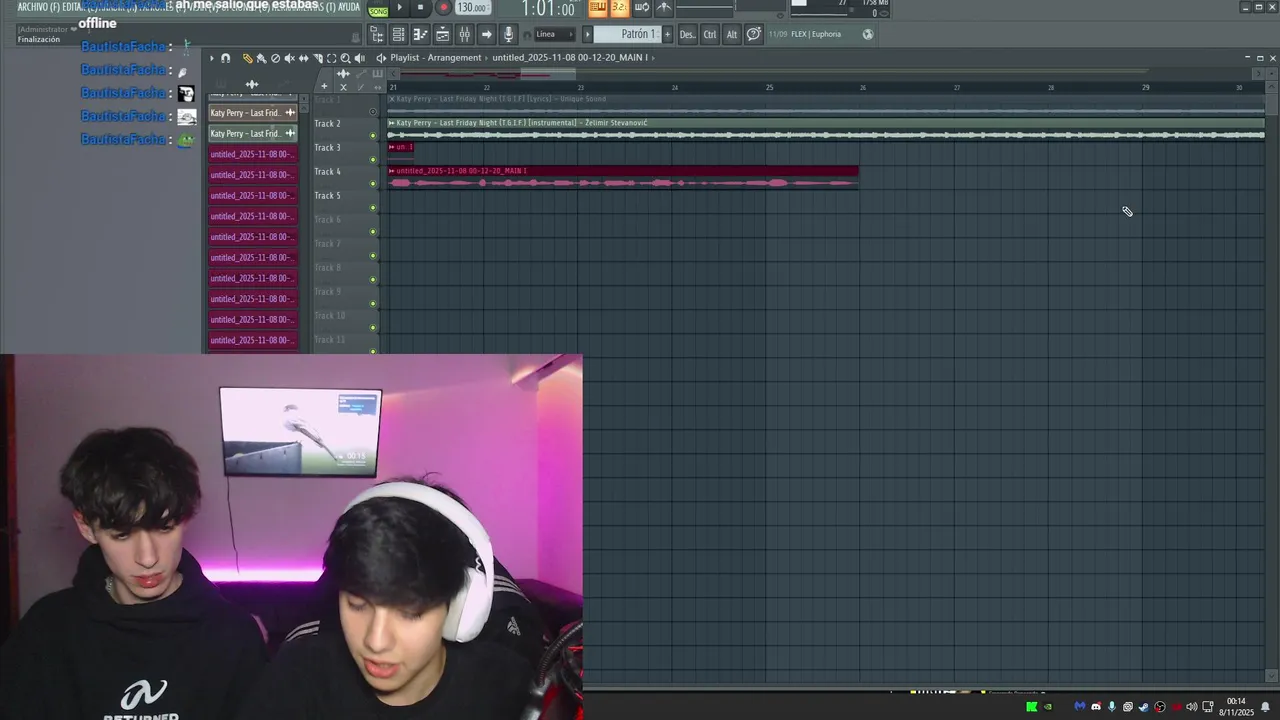The width and height of the screenshot is (1280, 720).
Task: Toggle the loop recording icon
Action: 642,8
